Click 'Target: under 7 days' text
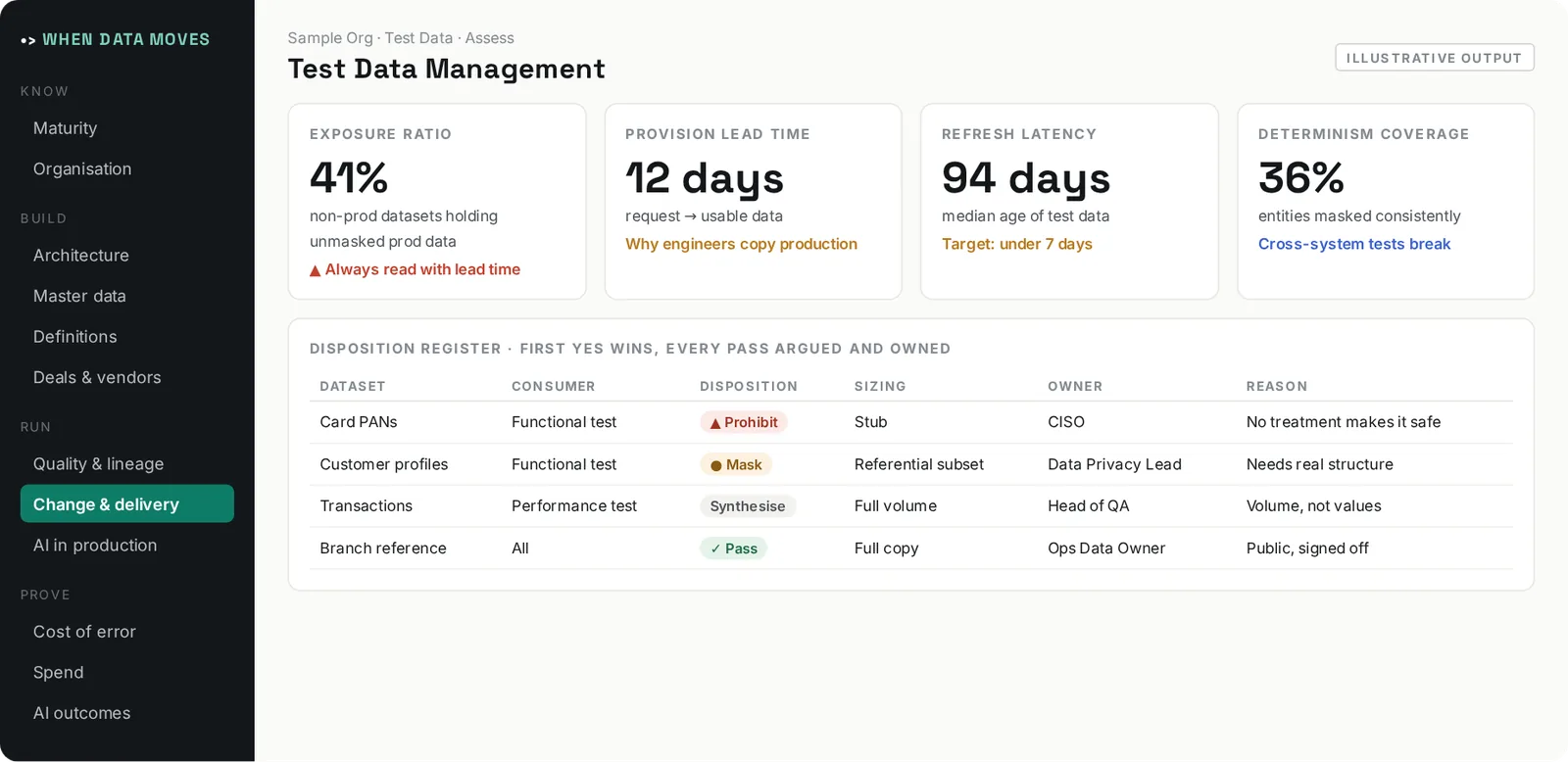The height and width of the screenshot is (762, 1568). [1017, 244]
